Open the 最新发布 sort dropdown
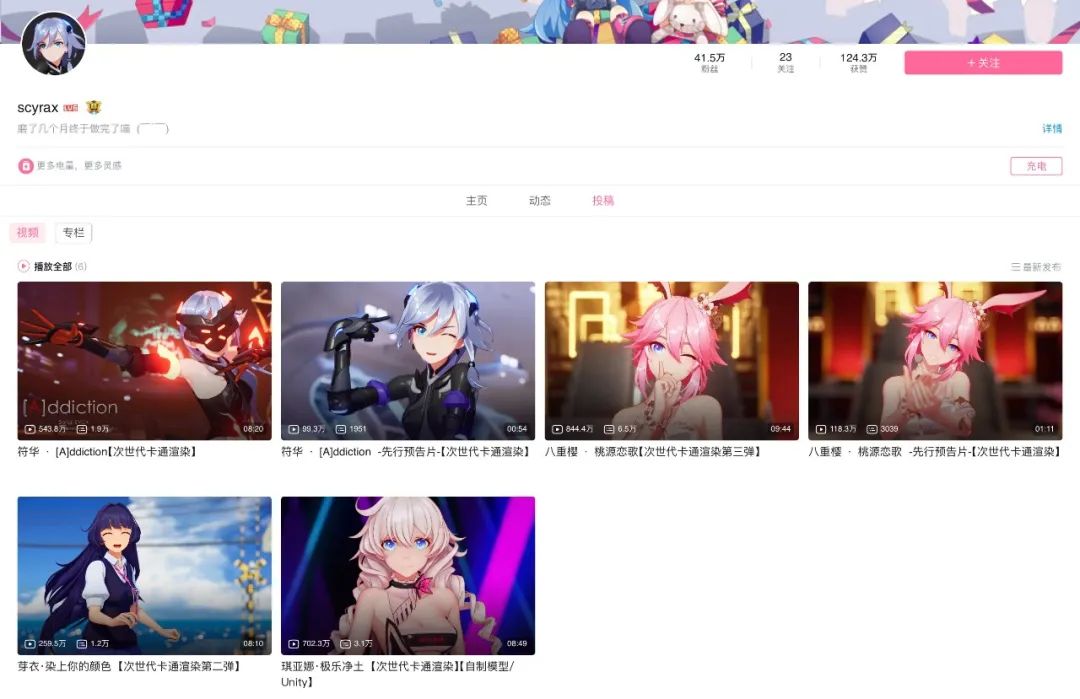Viewport: 1080px width, 699px height. (x=1036, y=267)
